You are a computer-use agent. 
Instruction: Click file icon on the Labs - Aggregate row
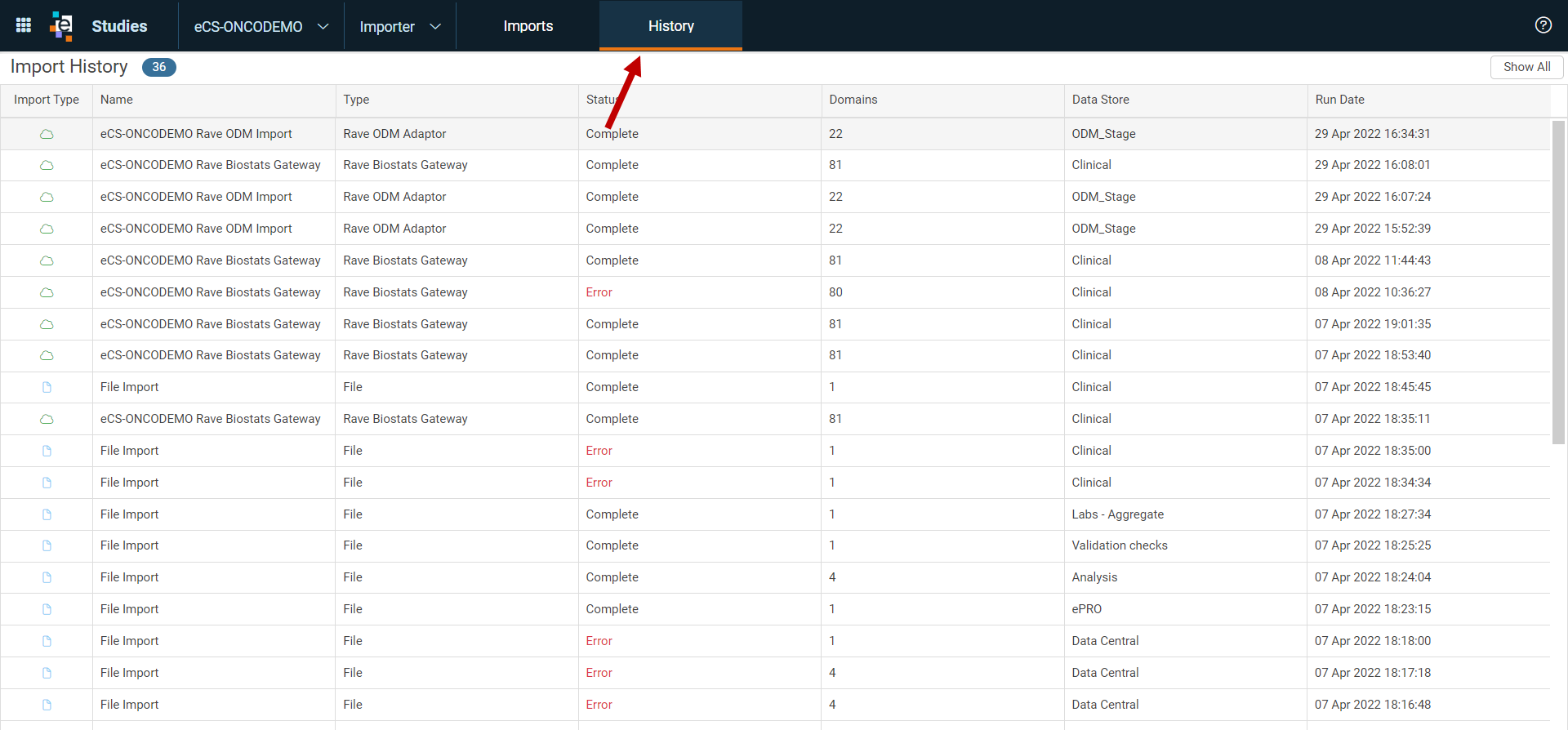(x=47, y=514)
